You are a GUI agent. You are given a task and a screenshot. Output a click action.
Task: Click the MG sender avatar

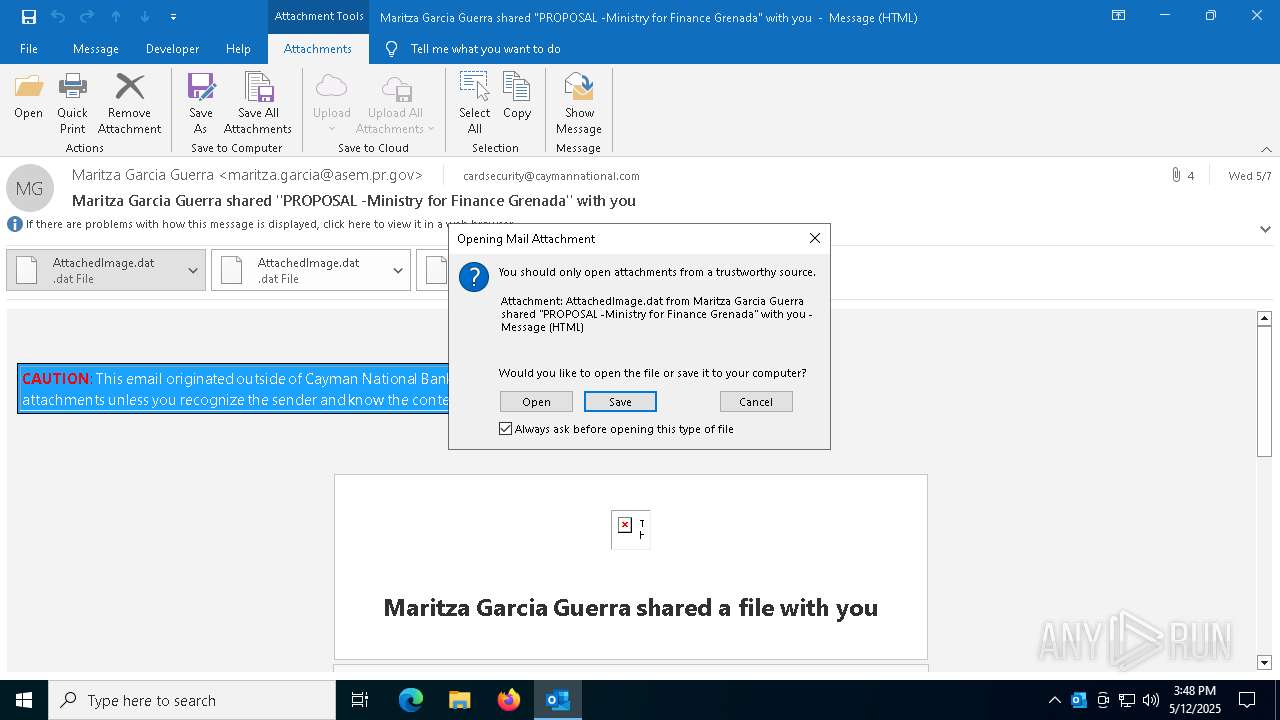click(30, 188)
